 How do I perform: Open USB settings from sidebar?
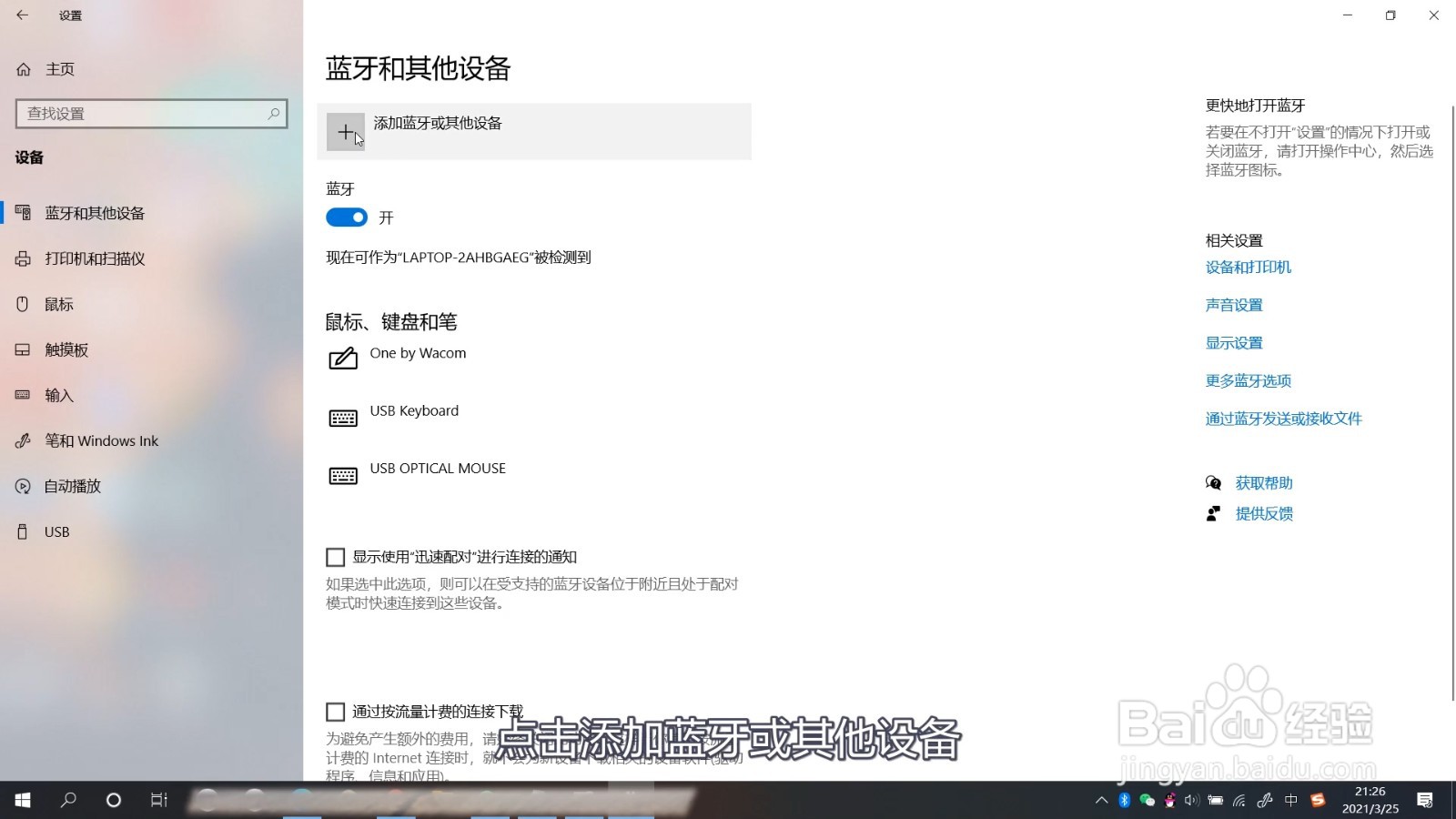click(56, 531)
